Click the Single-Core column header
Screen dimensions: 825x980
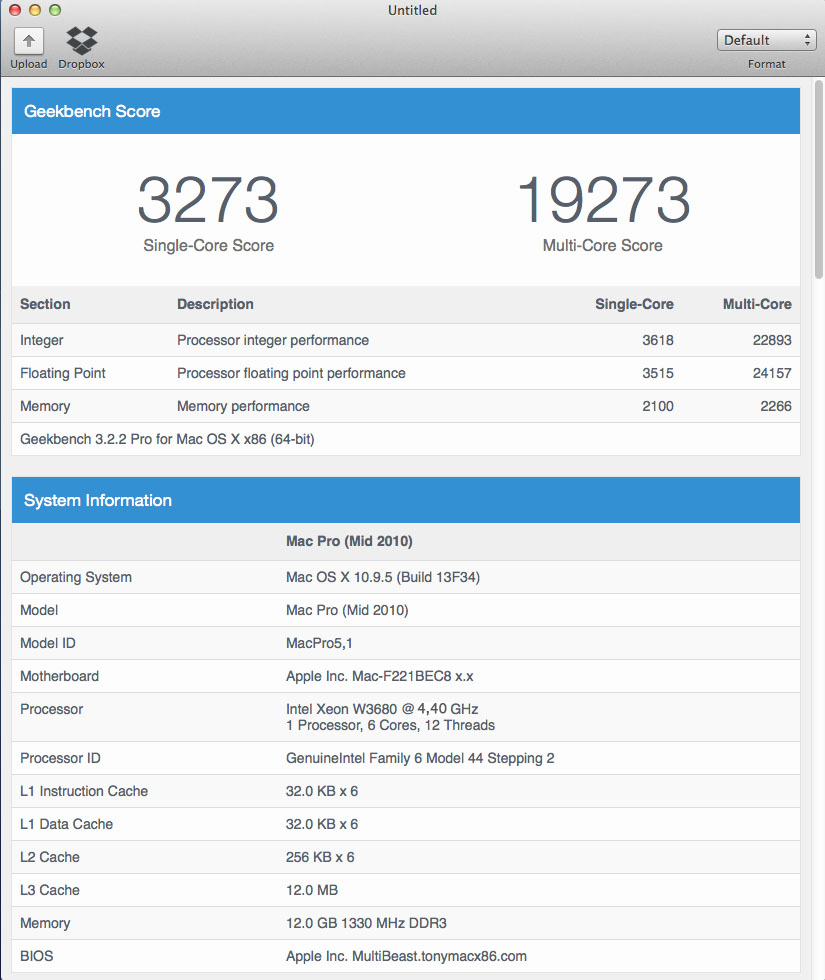point(634,304)
